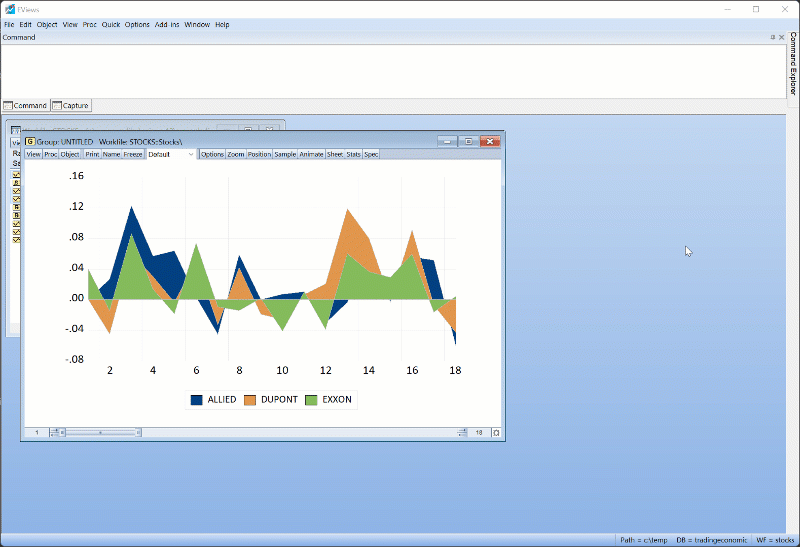Image resolution: width=800 pixels, height=547 pixels.
Task: Open the Quick menu
Action: pos(111,24)
